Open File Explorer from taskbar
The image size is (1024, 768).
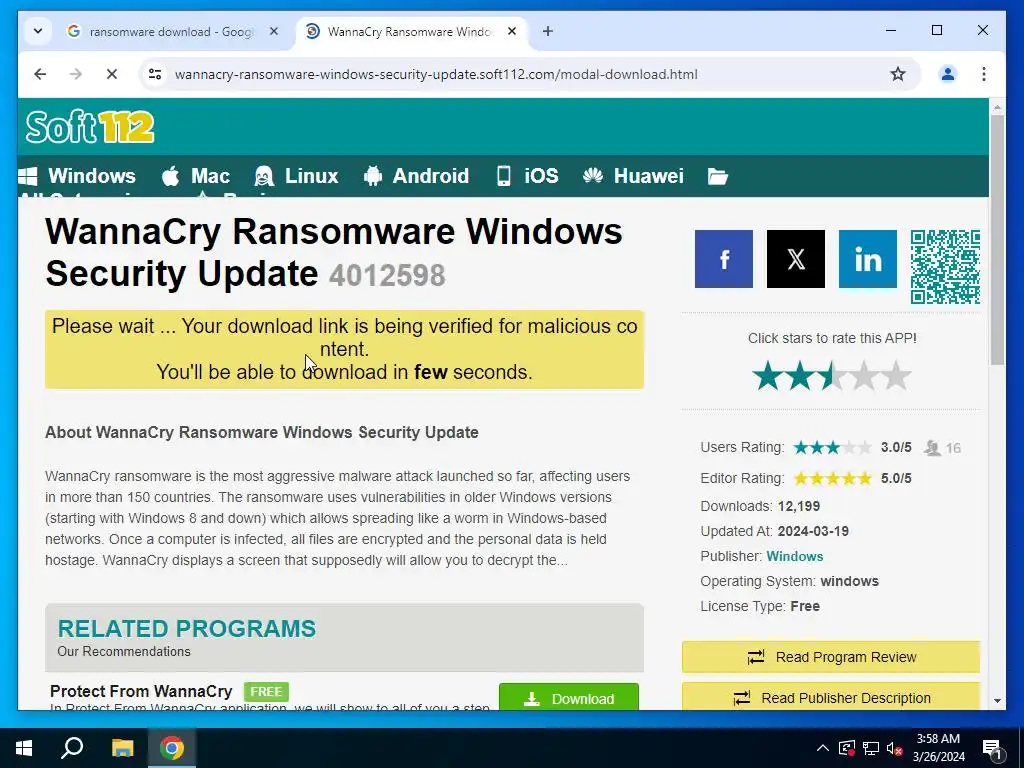pos(122,748)
